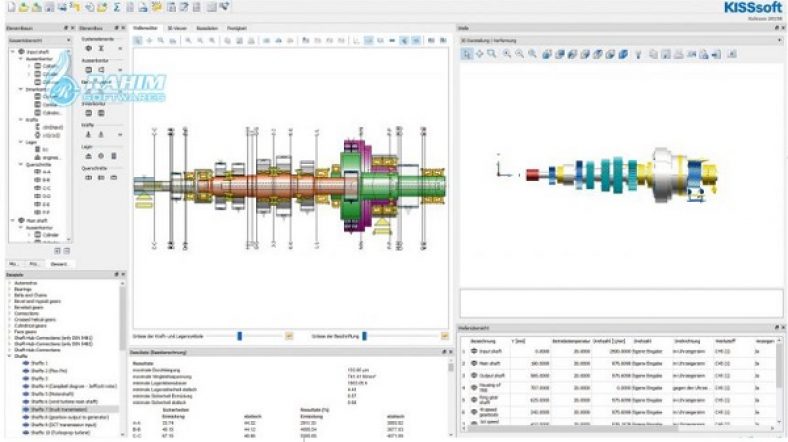
Task: Switch to the 3D-Viewer tab
Action: 177,28
